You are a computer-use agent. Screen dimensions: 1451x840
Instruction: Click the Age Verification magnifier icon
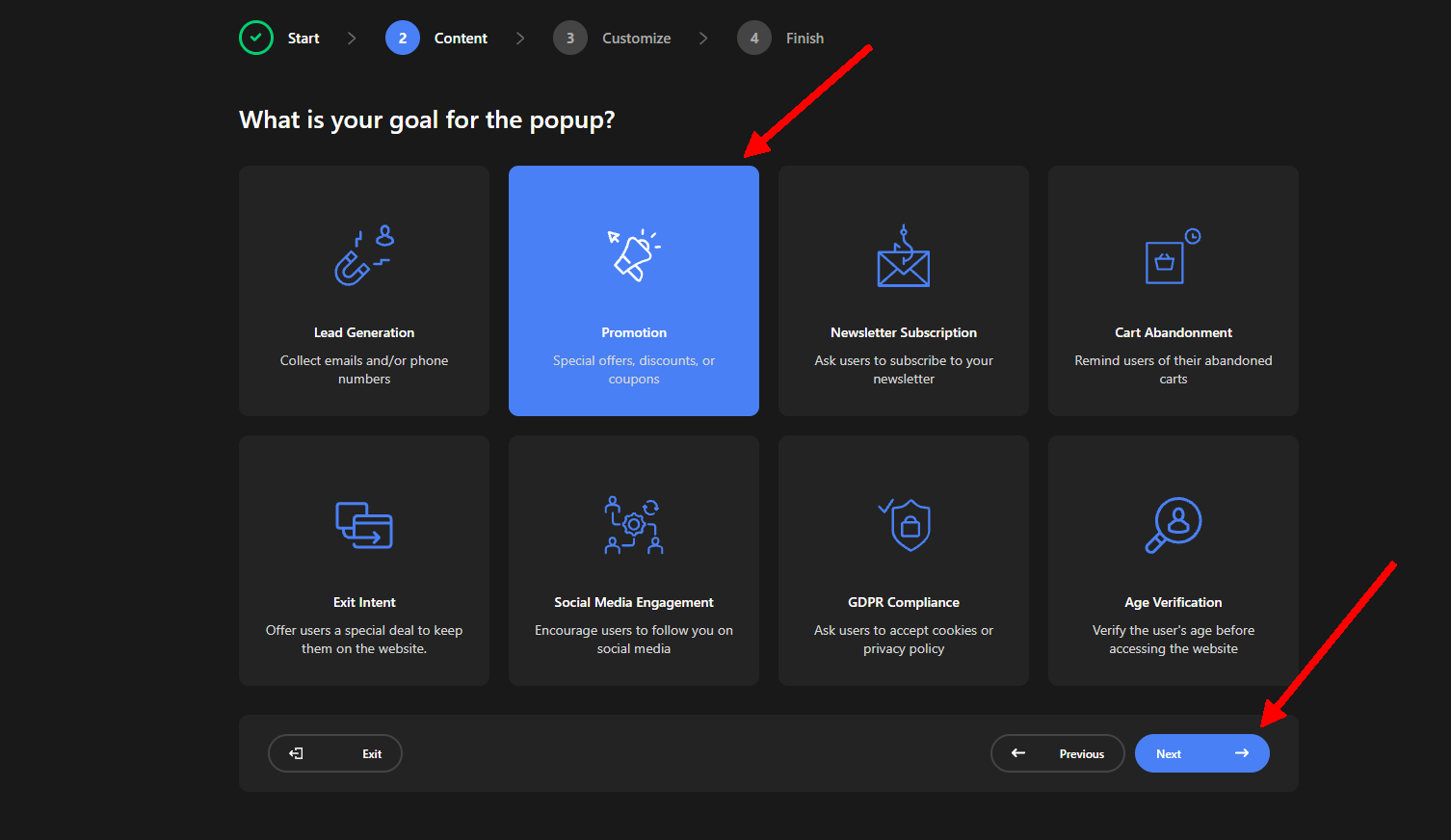pyautogui.click(x=1174, y=525)
